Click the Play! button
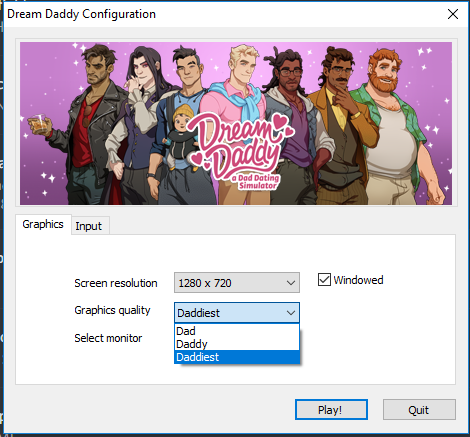The height and width of the screenshot is (437, 470). pyautogui.click(x=331, y=409)
